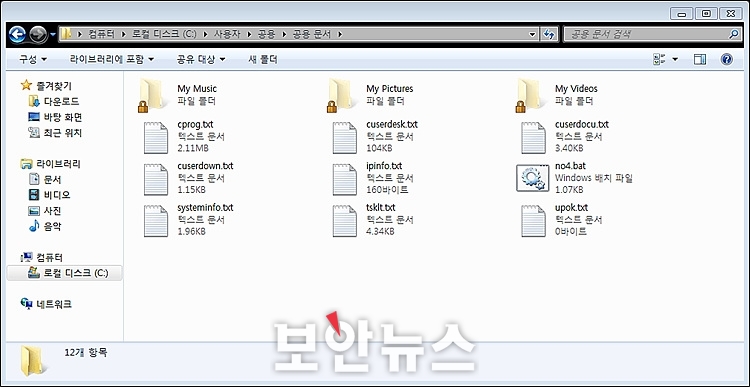Click the 0바이트 size of upok.txt
750x387 pixels.
(x=571, y=232)
